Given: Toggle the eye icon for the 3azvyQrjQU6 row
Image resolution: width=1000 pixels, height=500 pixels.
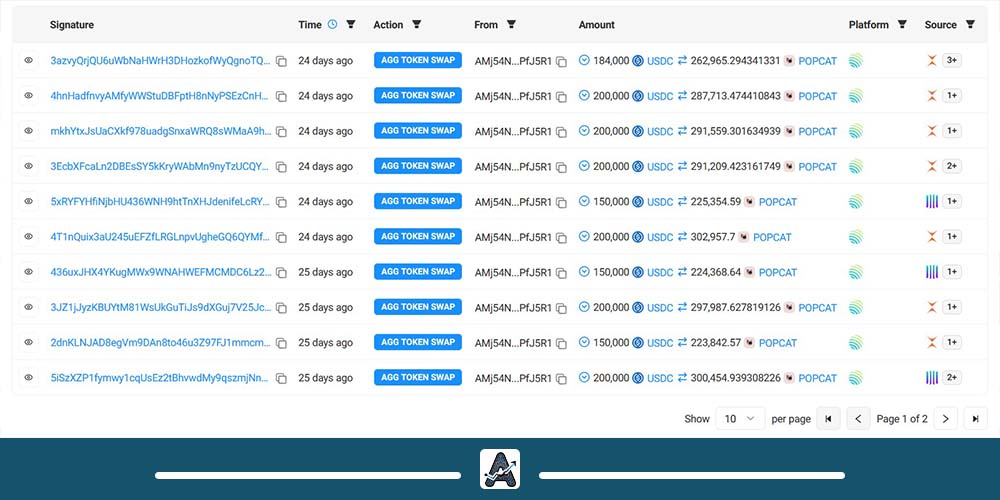Looking at the screenshot, I should [x=29, y=61].
